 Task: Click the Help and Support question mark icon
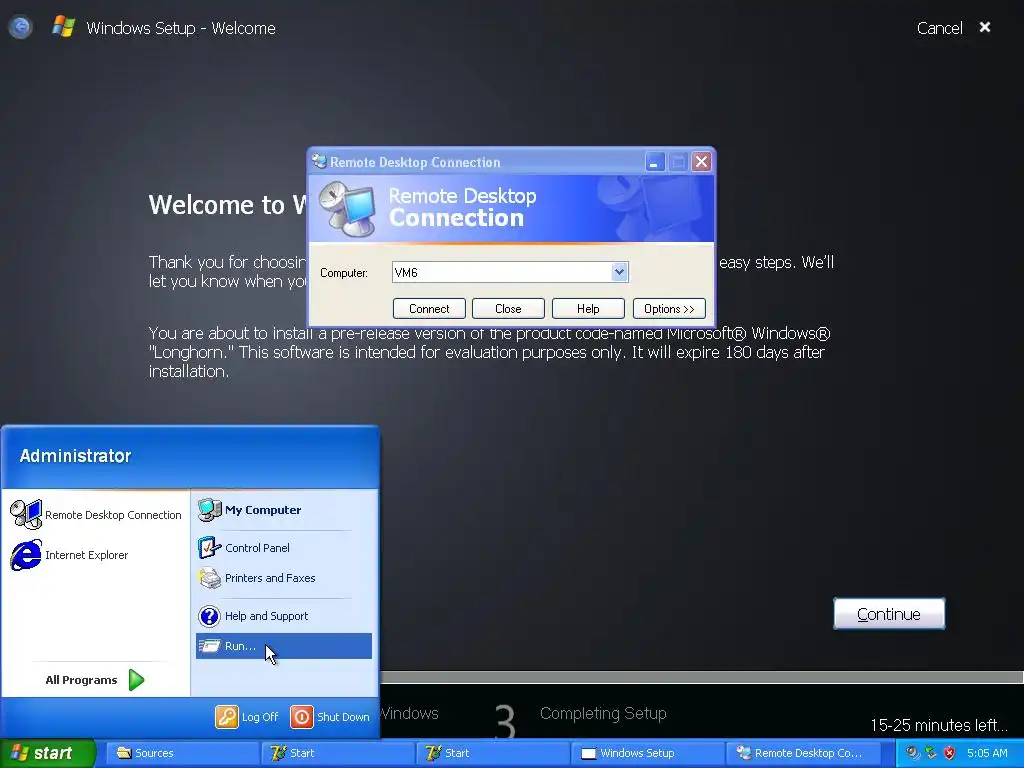210,616
